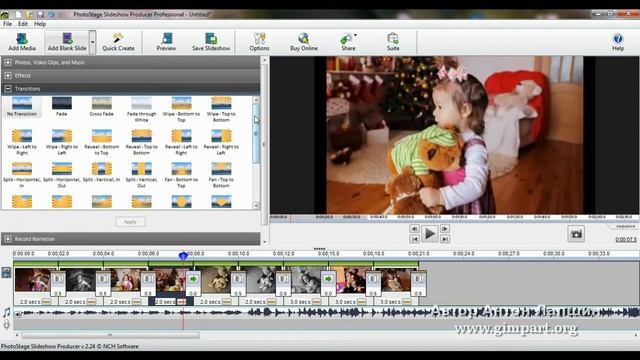Open the Share dropdown arrow

point(356,35)
